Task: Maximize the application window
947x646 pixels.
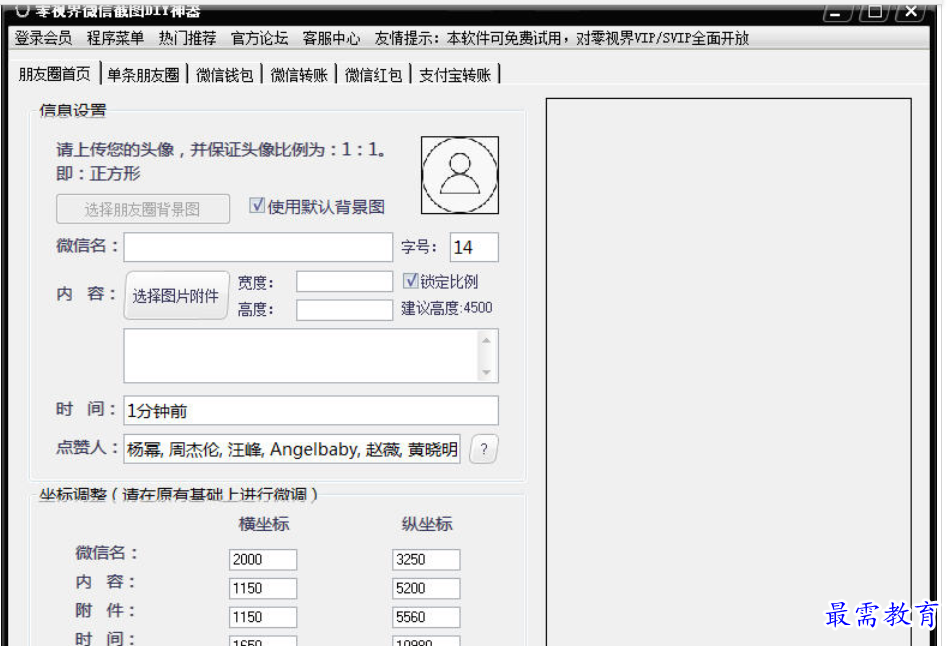Action: 875,11
